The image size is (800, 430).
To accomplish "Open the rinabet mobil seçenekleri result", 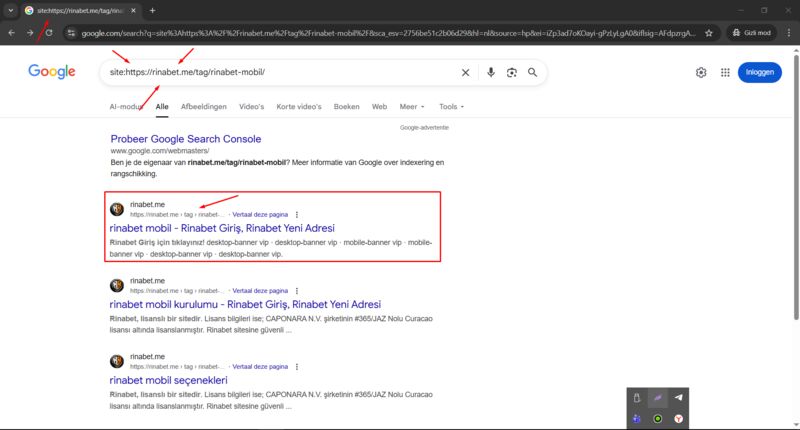I will coord(169,380).
